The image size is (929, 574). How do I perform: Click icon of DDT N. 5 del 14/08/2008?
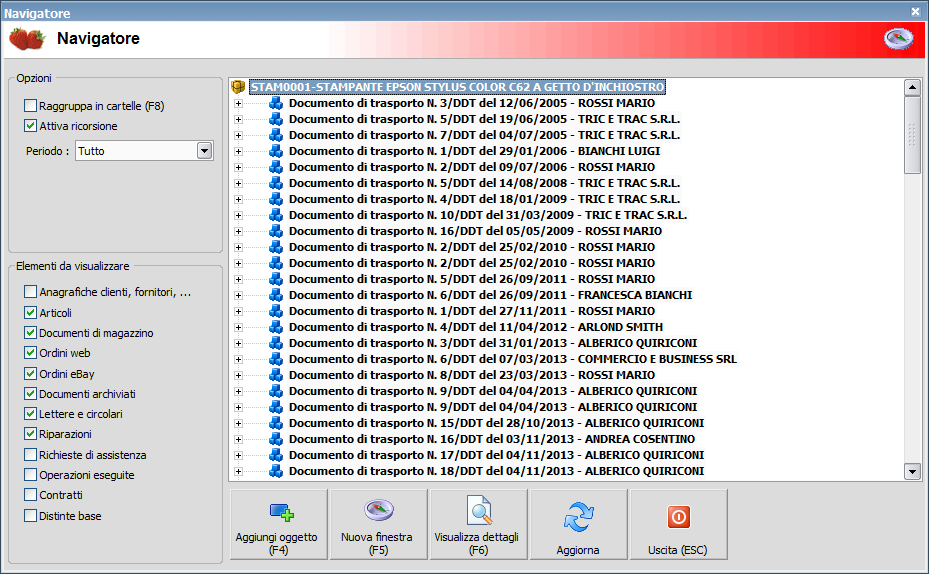tap(276, 183)
